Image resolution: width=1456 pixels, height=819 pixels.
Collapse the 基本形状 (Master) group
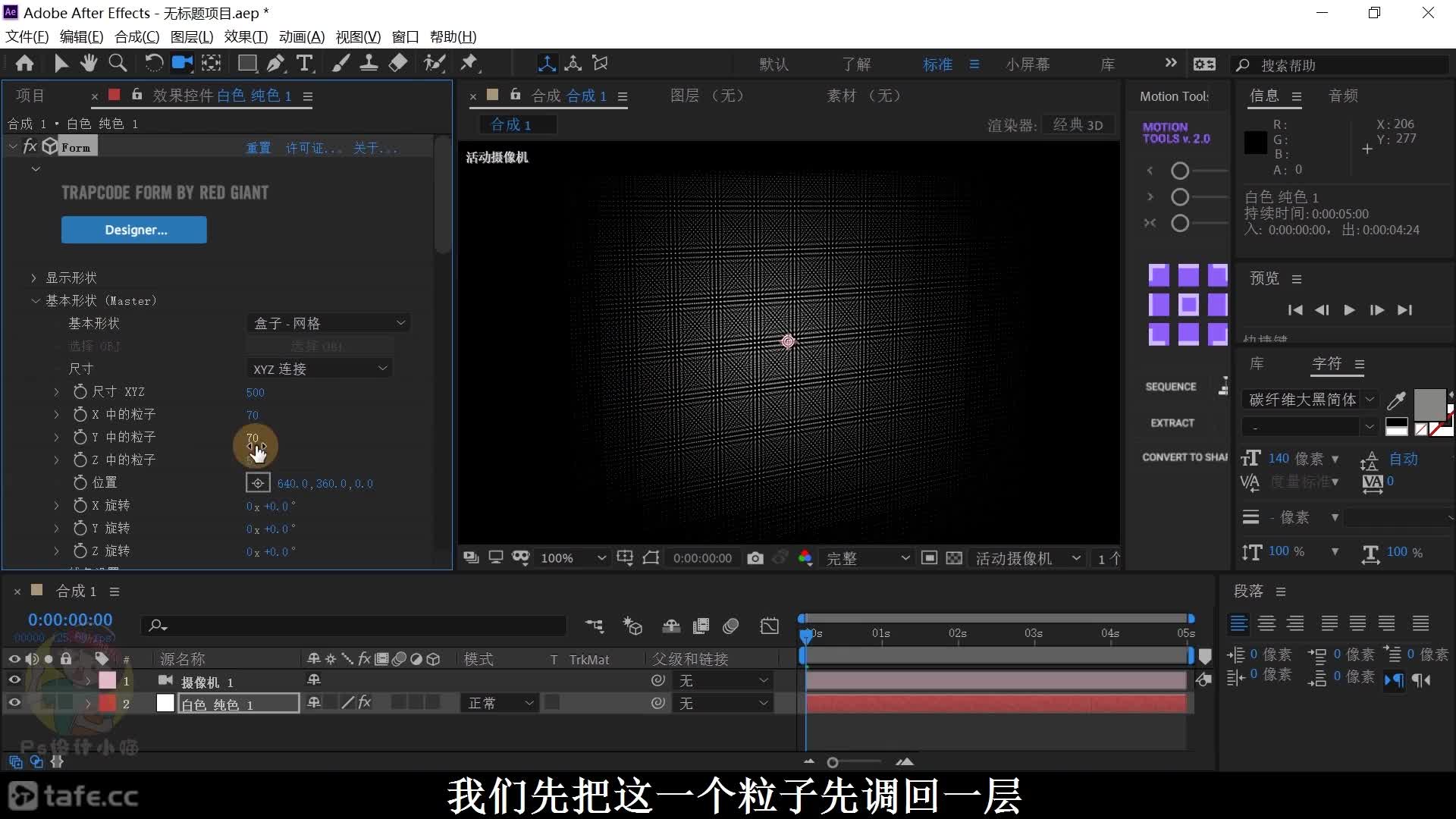click(x=35, y=300)
